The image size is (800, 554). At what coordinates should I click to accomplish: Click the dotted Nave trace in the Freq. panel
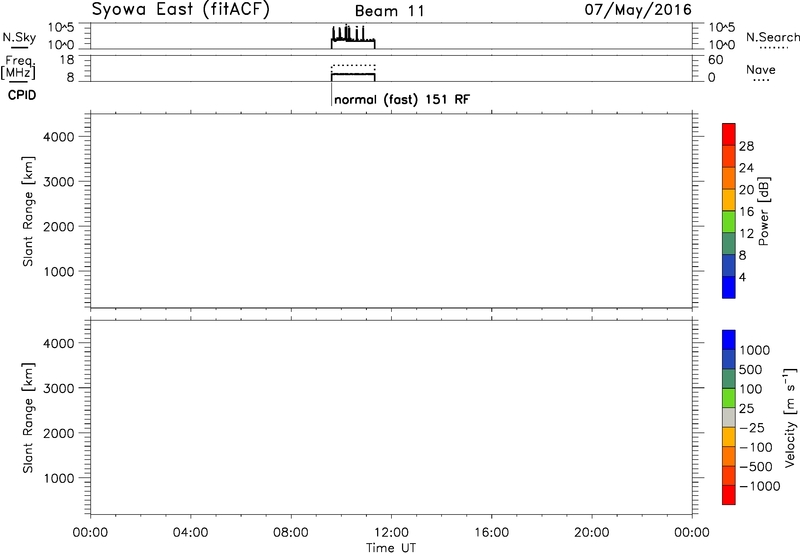tap(353, 65)
